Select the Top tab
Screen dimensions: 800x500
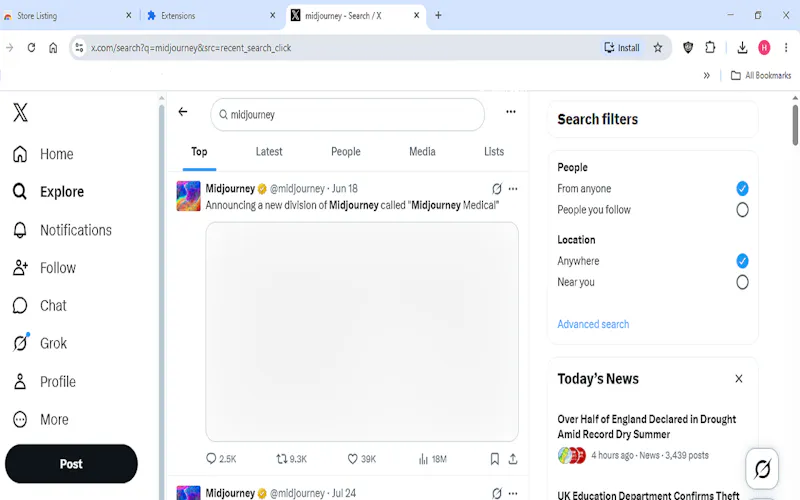(x=199, y=152)
